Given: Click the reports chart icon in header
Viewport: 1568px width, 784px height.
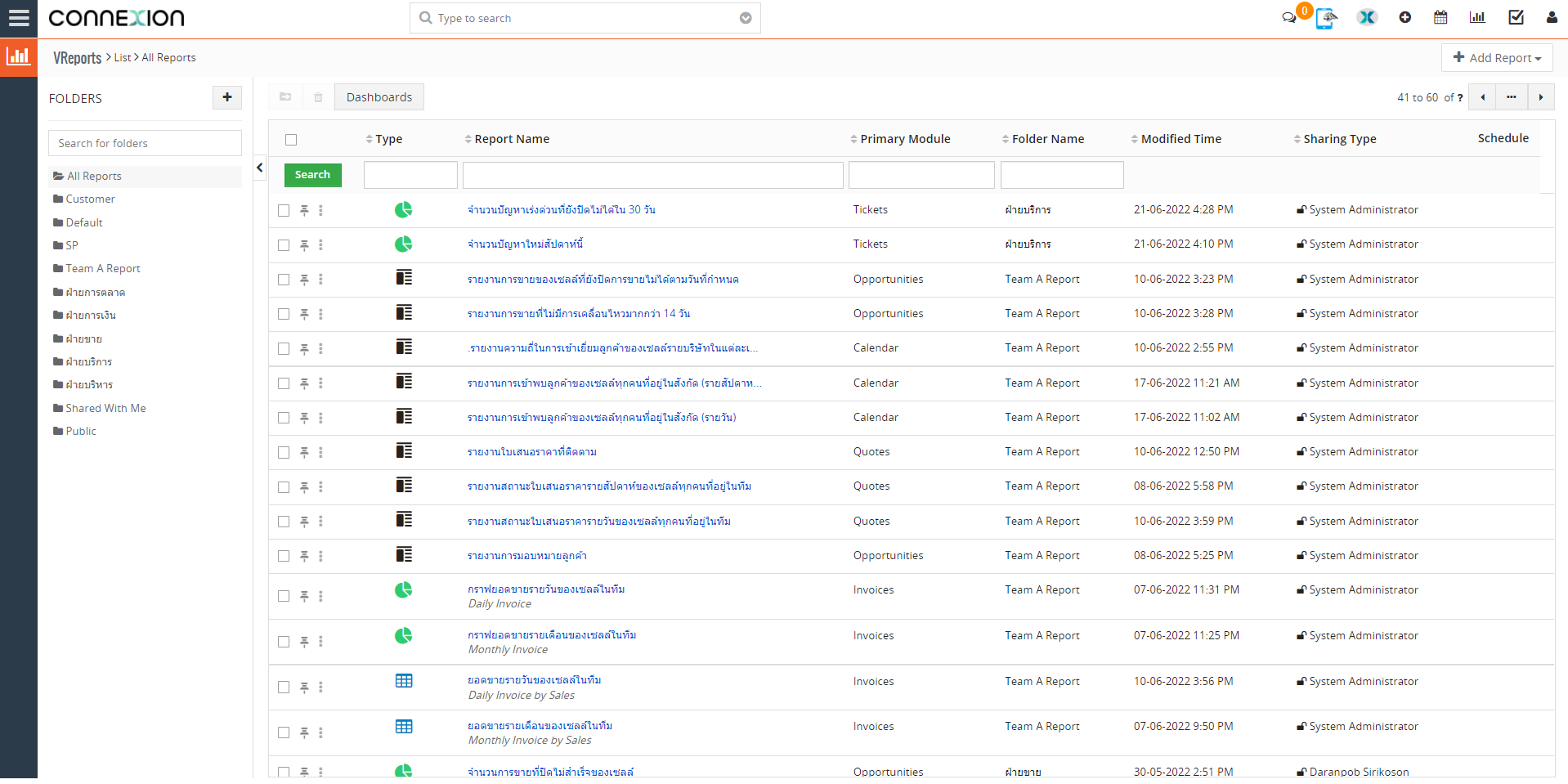Looking at the screenshot, I should point(1477,17).
